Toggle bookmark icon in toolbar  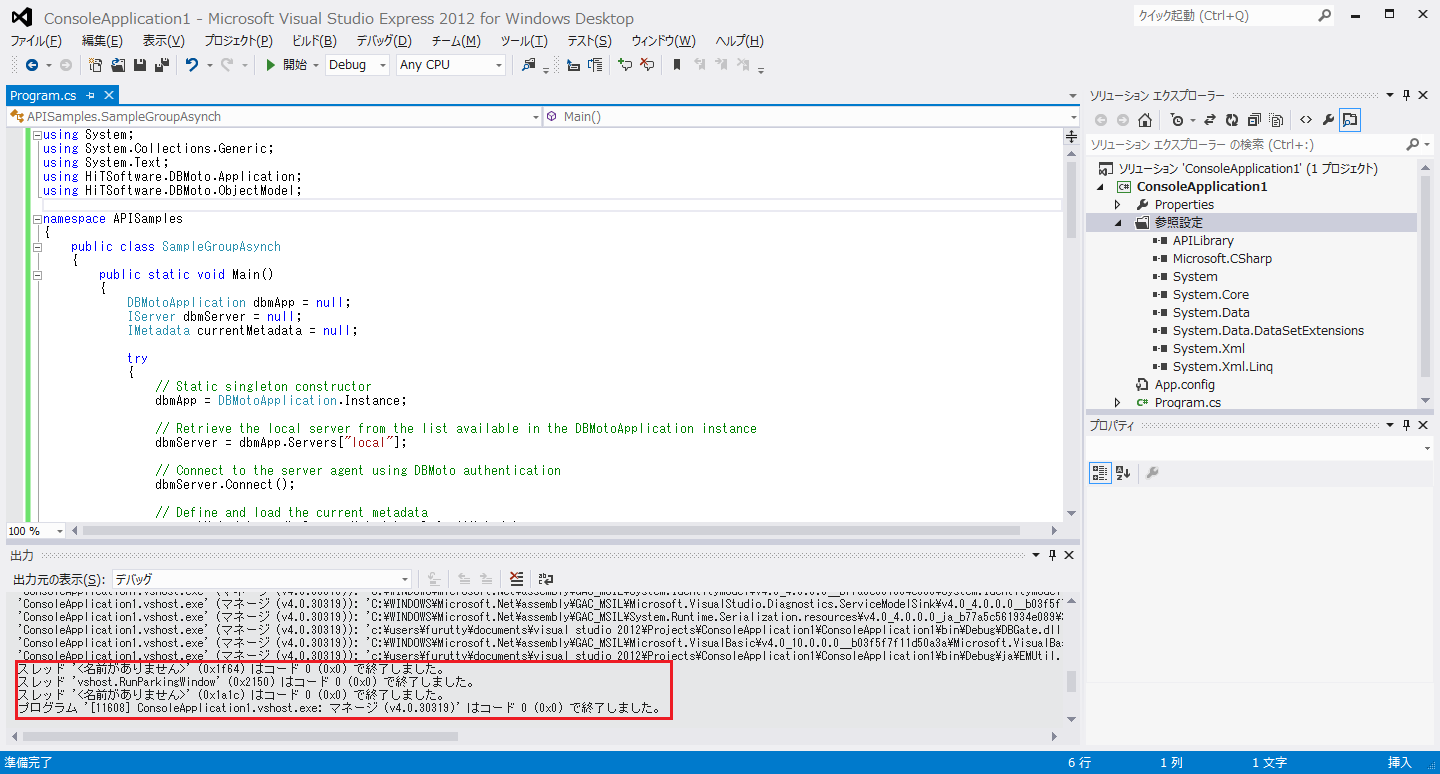[677, 65]
